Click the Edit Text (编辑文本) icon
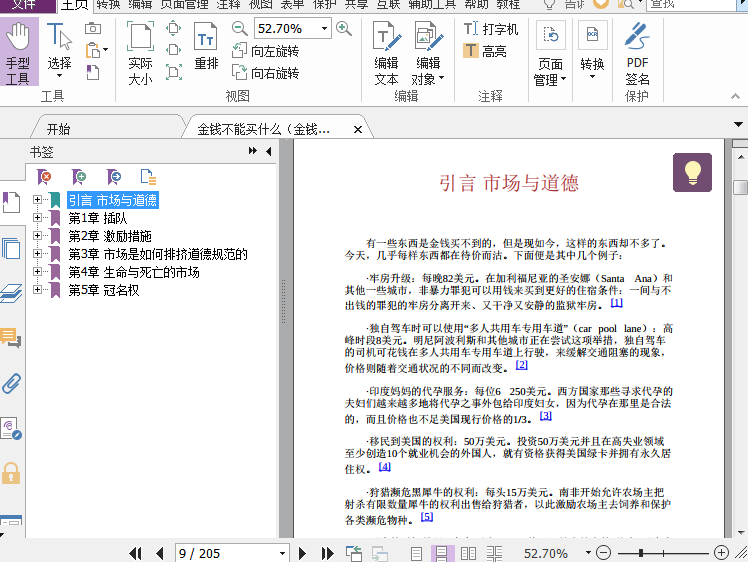Viewport: 748px width, 562px height. coord(386,53)
